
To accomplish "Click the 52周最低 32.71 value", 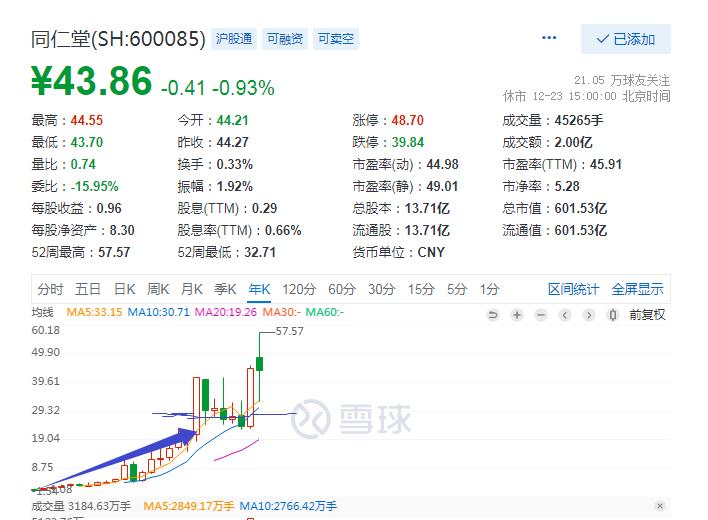I will click(x=260, y=252).
